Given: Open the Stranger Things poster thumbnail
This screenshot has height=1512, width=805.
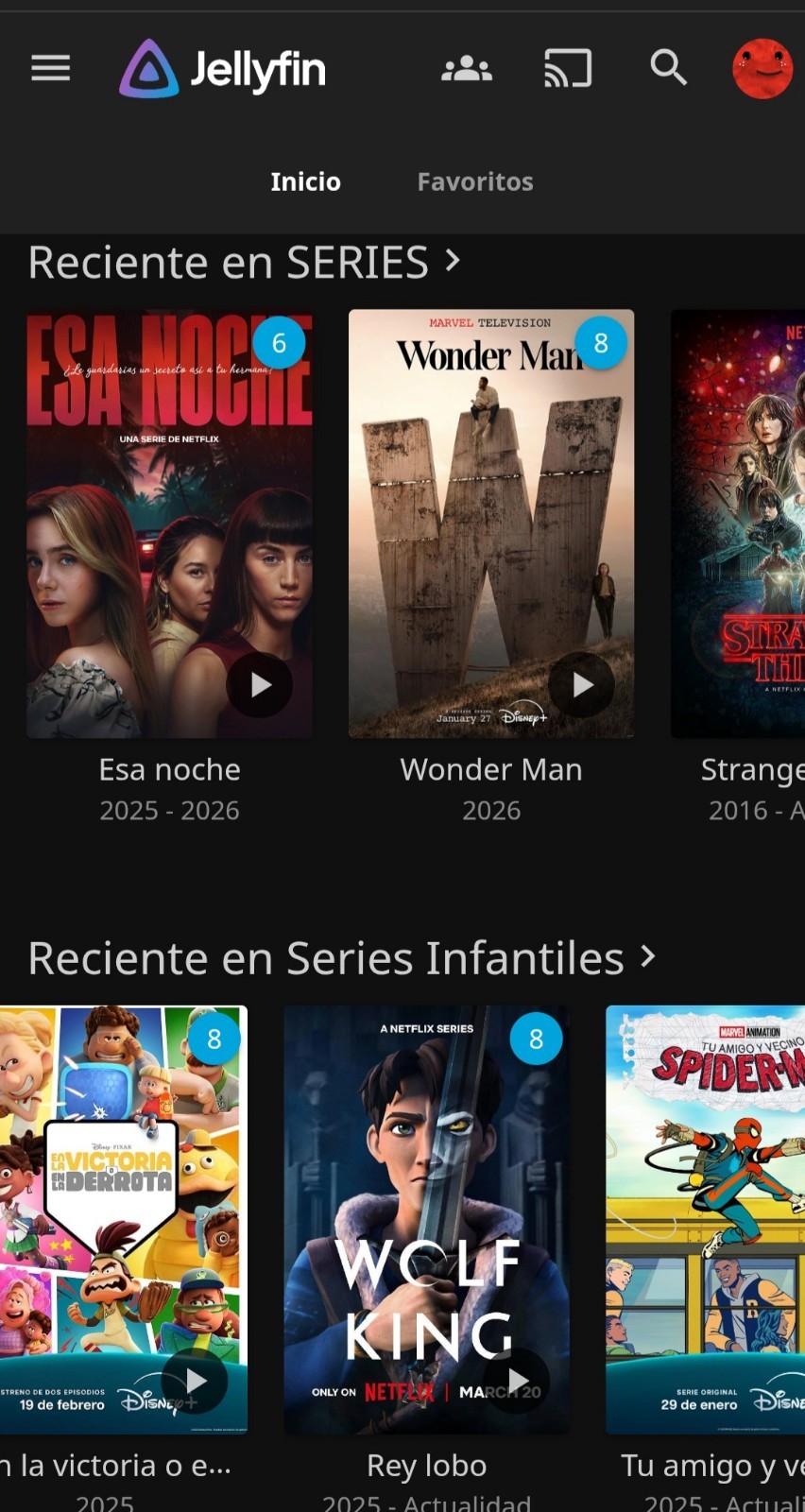Looking at the screenshot, I should click(x=738, y=524).
